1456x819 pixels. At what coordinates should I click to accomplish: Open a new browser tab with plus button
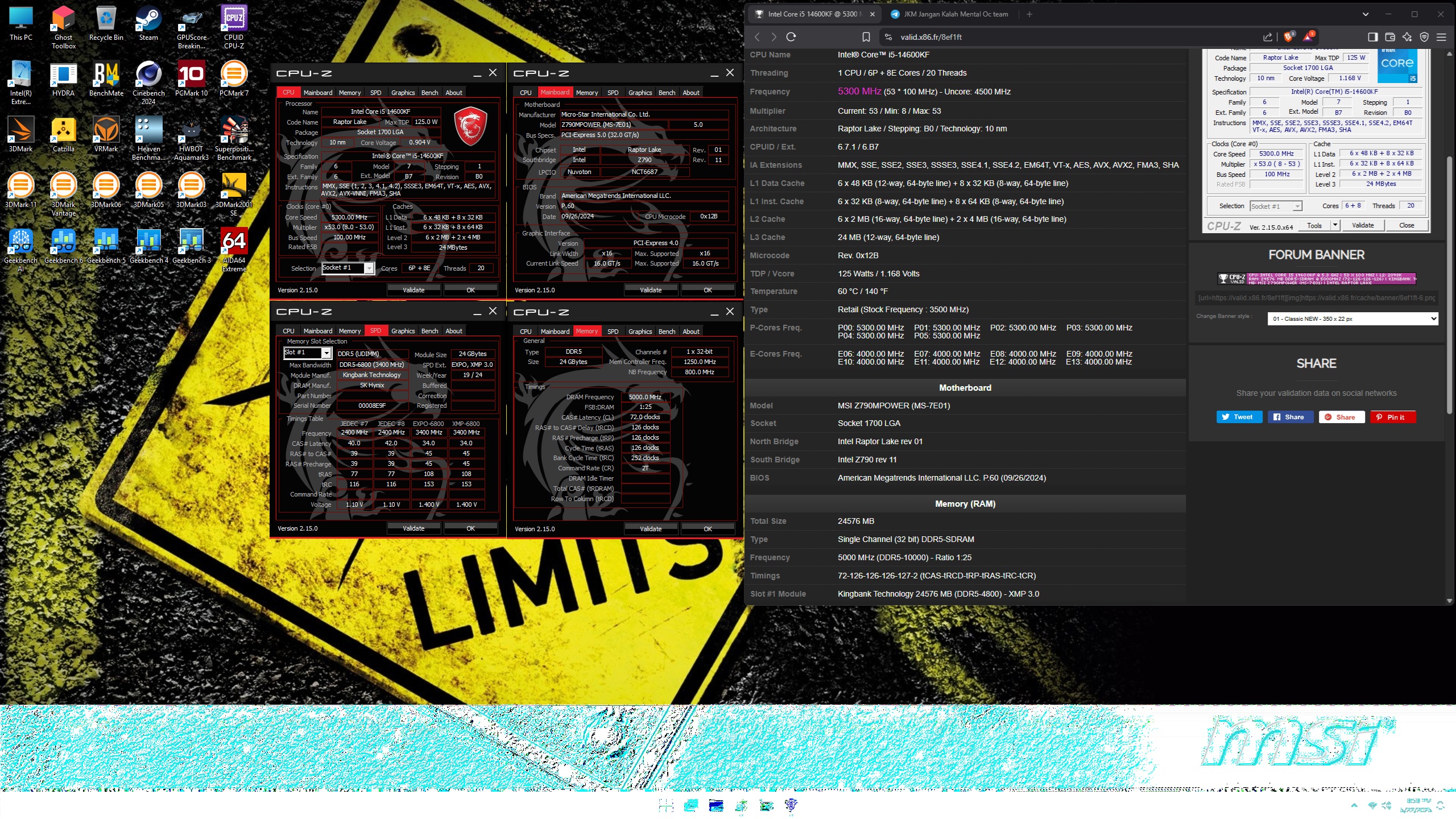click(1029, 14)
